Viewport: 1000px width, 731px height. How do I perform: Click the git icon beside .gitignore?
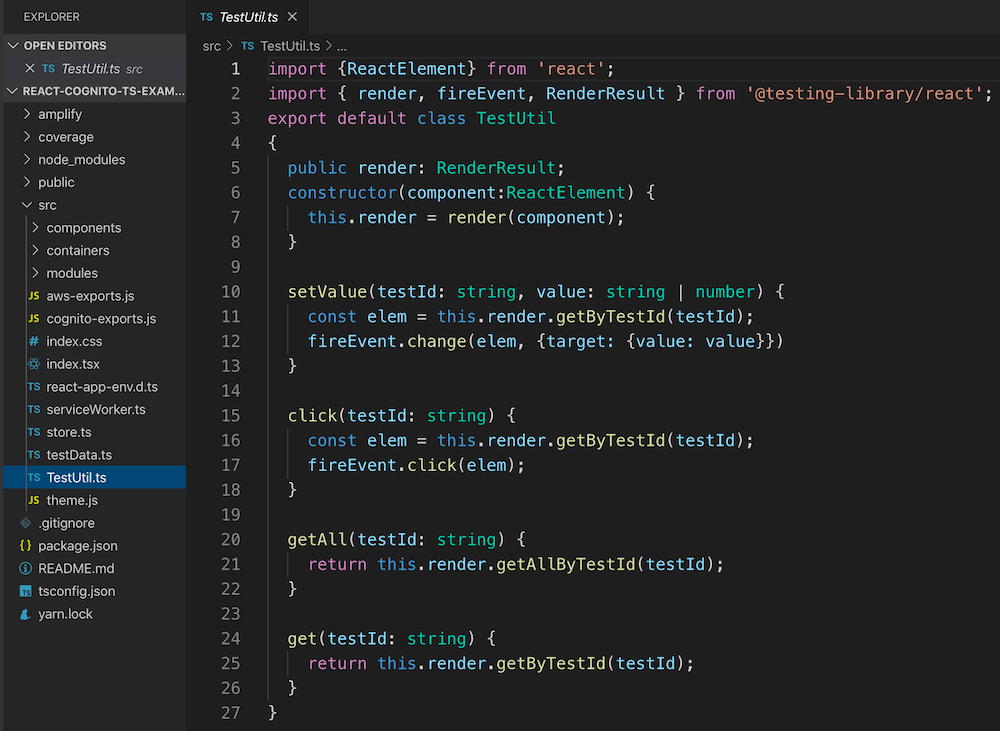coord(26,523)
